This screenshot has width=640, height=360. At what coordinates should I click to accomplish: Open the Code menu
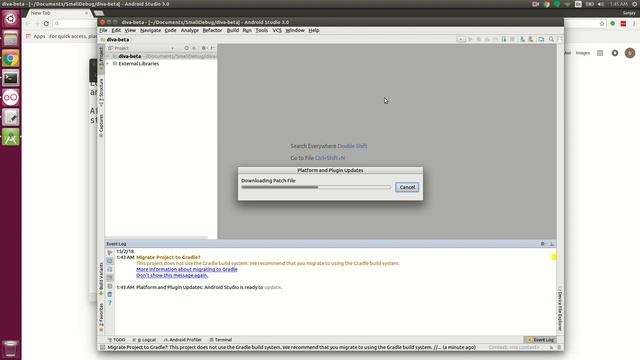pos(170,30)
